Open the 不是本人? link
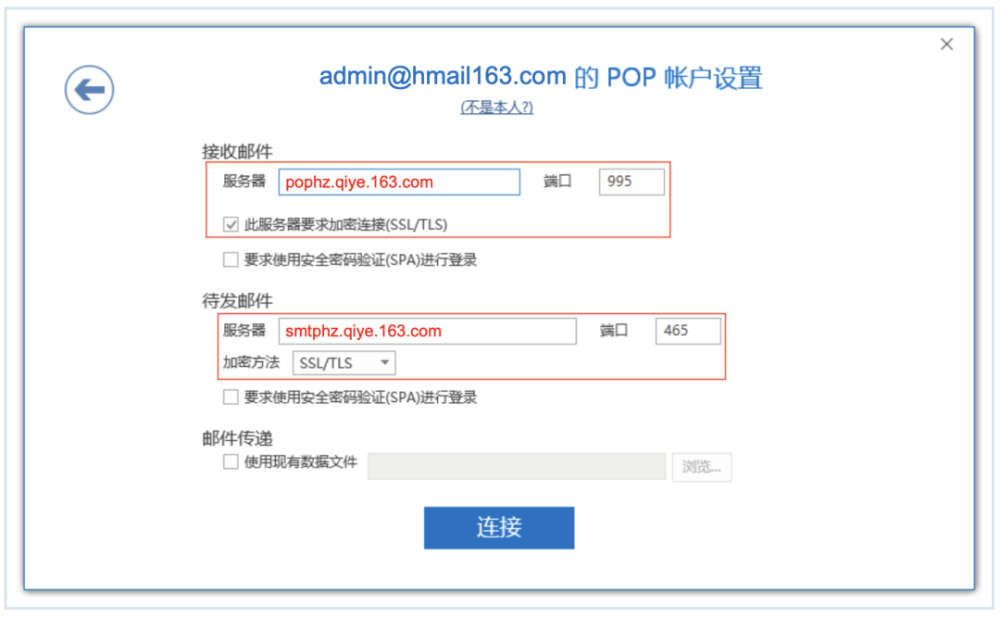Viewport: 1000px width, 618px height. pos(497,107)
